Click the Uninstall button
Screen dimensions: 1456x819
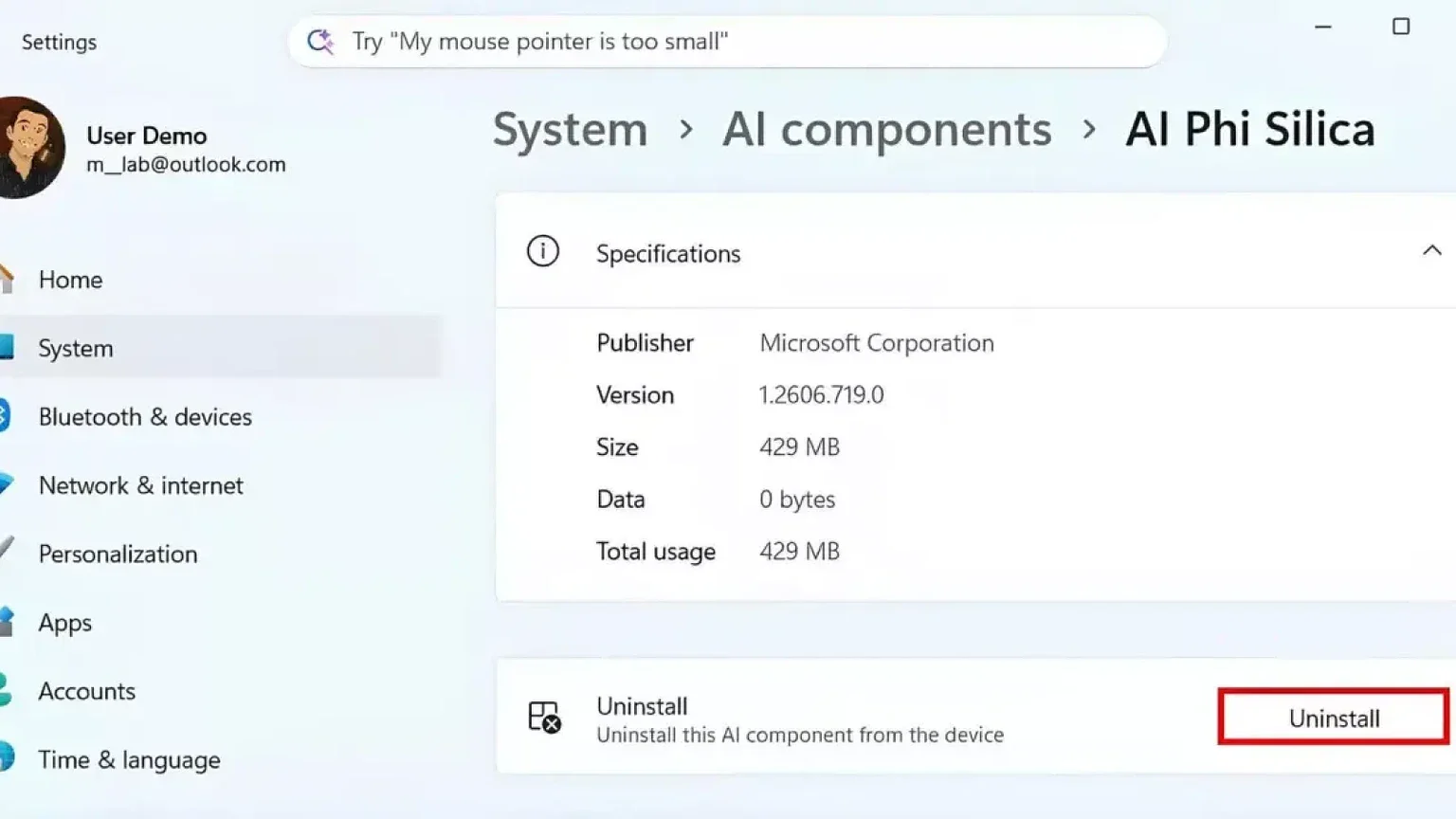tap(1334, 718)
